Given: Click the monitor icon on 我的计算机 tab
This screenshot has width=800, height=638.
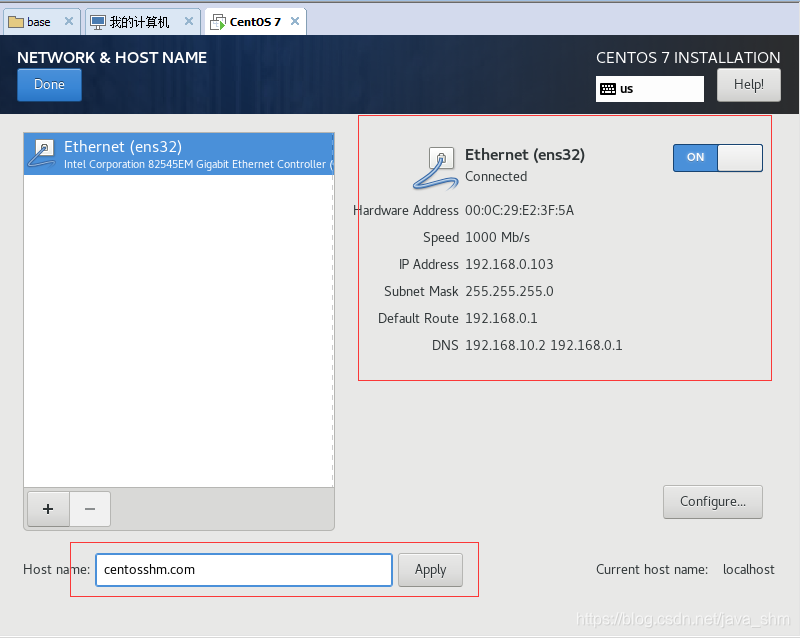Looking at the screenshot, I should (x=97, y=22).
